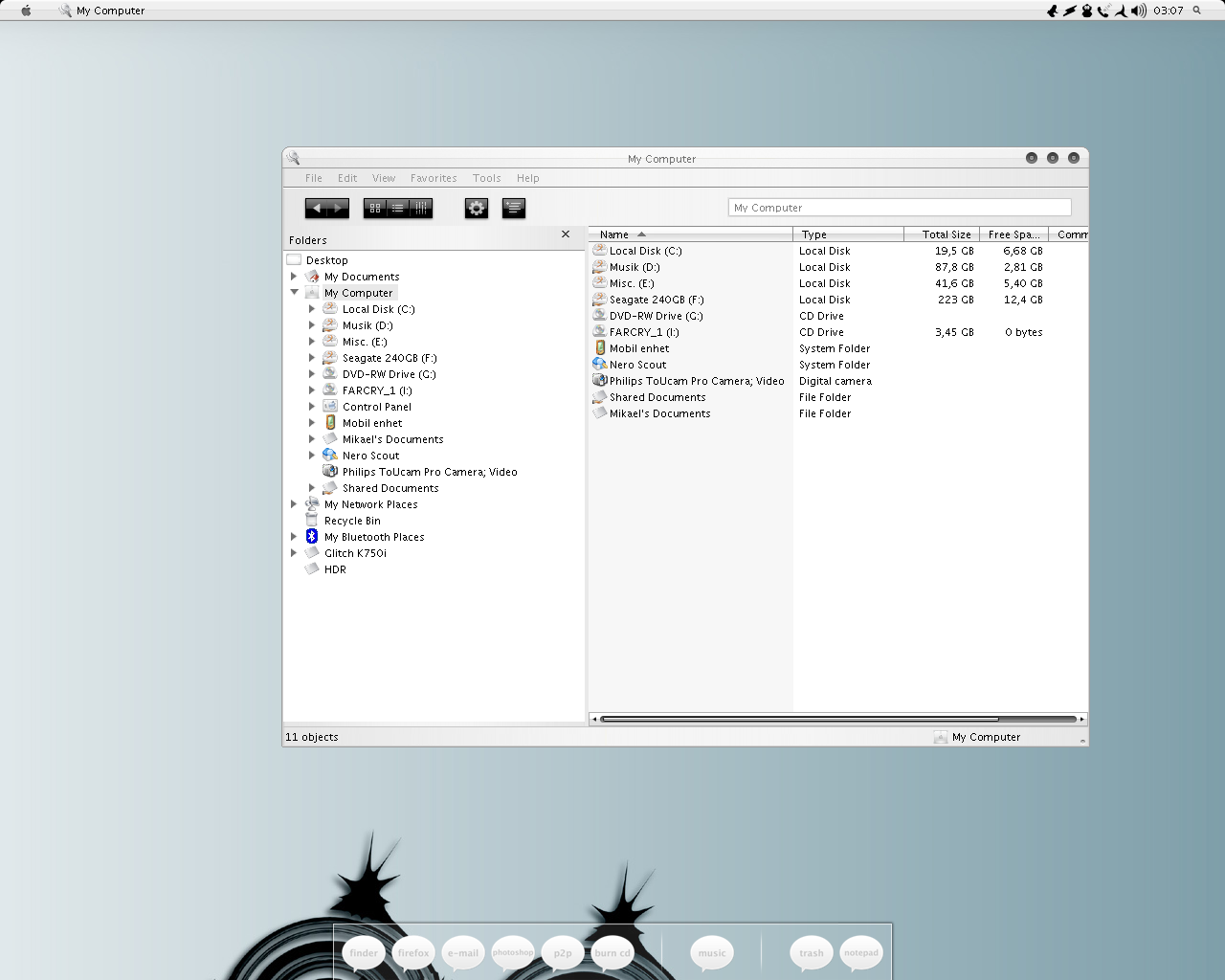Switch to list view in toolbar
The width and height of the screenshot is (1225, 980).
(x=398, y=208)
